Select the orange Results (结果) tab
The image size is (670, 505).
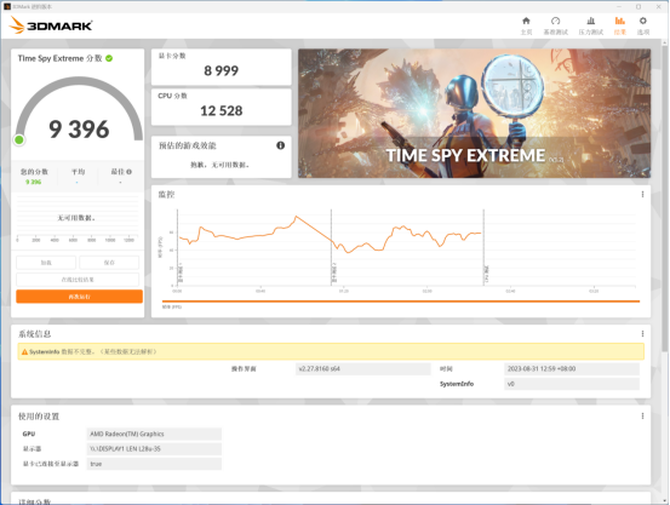620,26
